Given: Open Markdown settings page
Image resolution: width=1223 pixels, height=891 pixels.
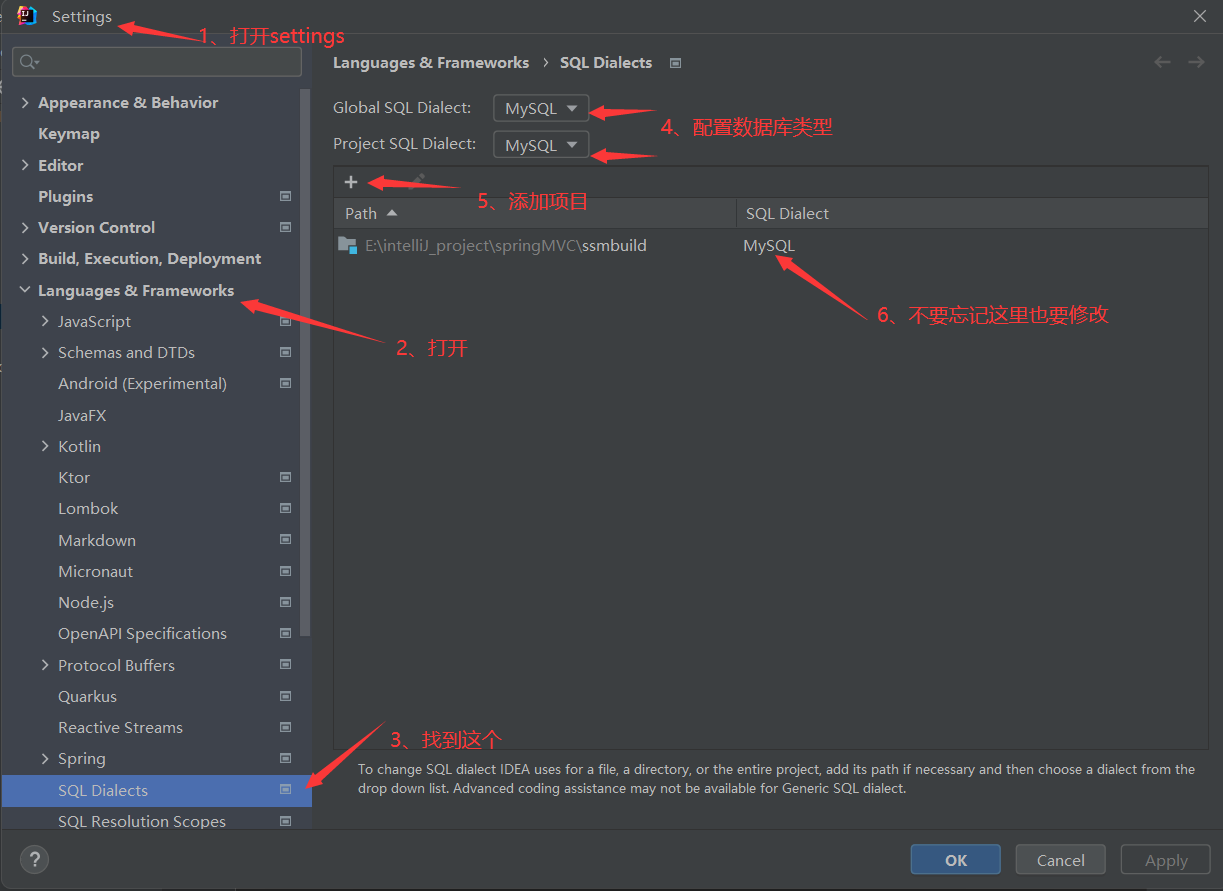Looking at the screenshot, I should [x=97, y=541].
